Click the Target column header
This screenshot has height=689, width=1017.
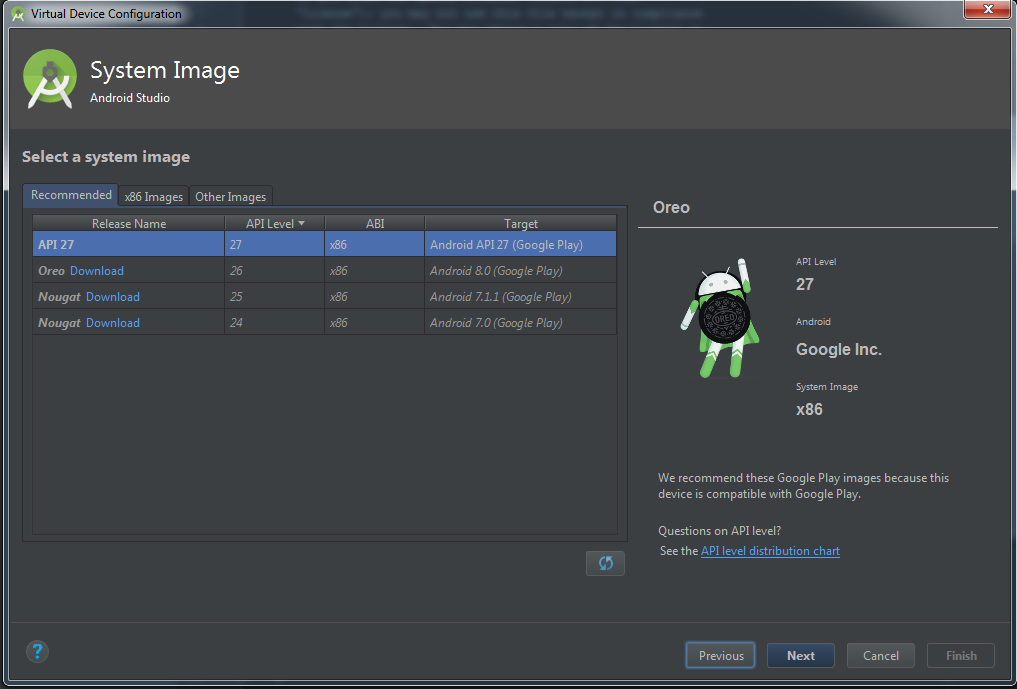click(x=520, y=224)
